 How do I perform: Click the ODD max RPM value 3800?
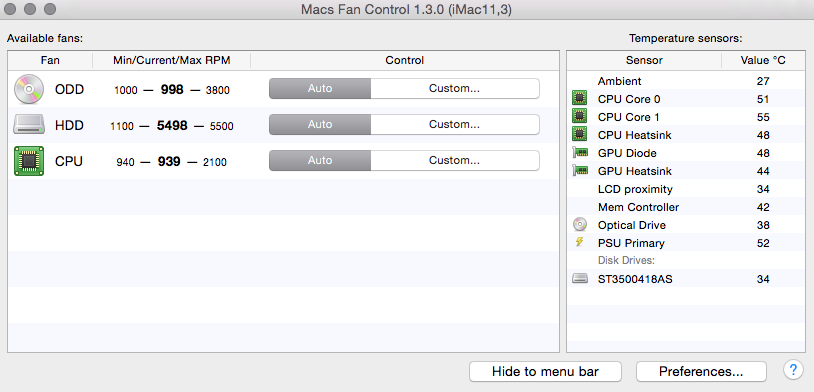click(218, 90)
